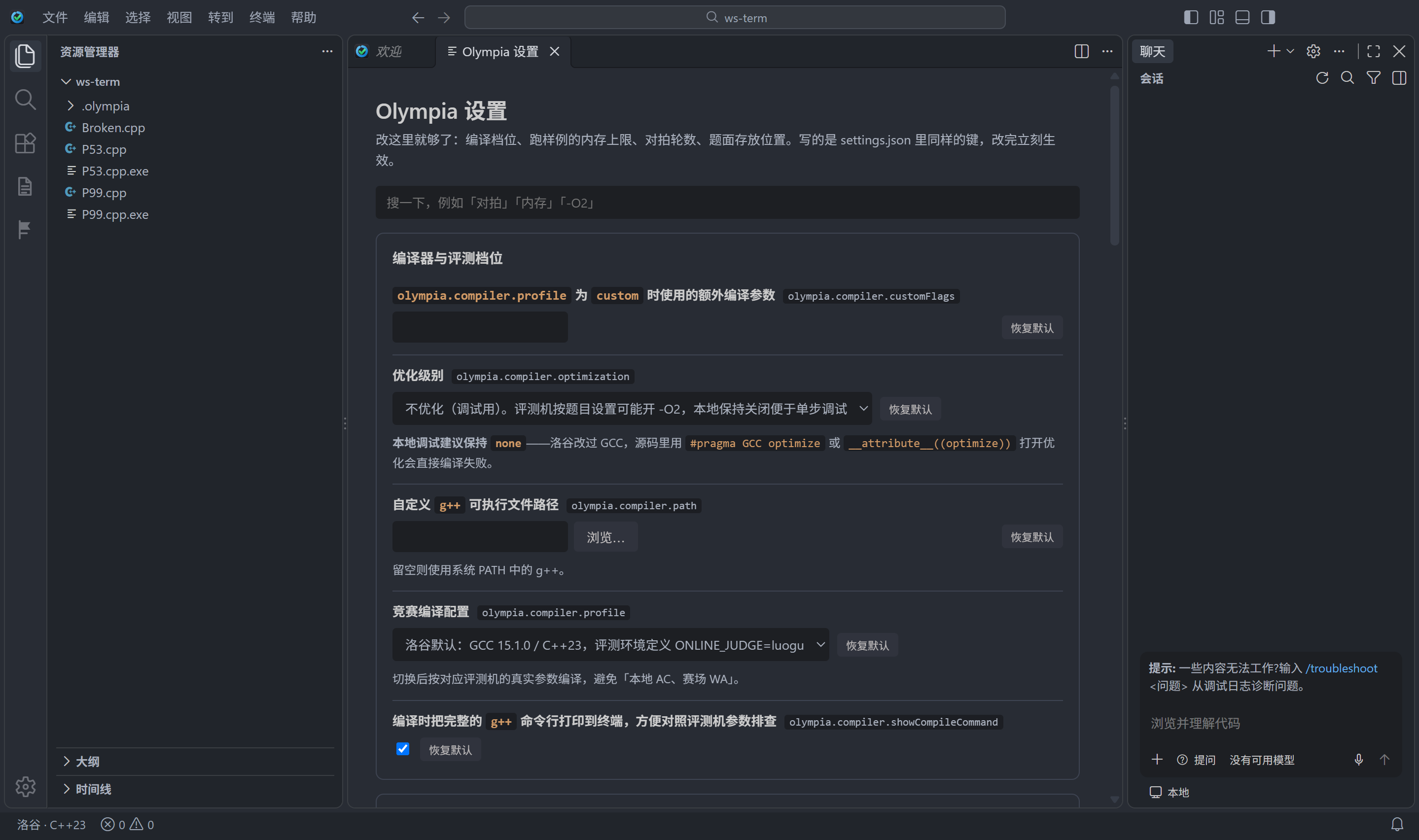Image resolution: width=1419 pixels, height=840 pixels.
Task: Open the 文件 menu
Action: (x=54, y=18)
